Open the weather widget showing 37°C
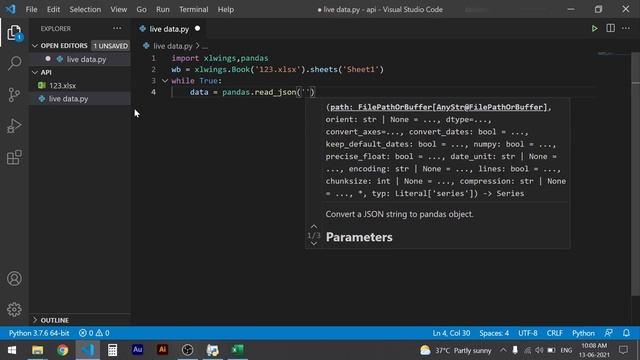 [x=455, y=350]
